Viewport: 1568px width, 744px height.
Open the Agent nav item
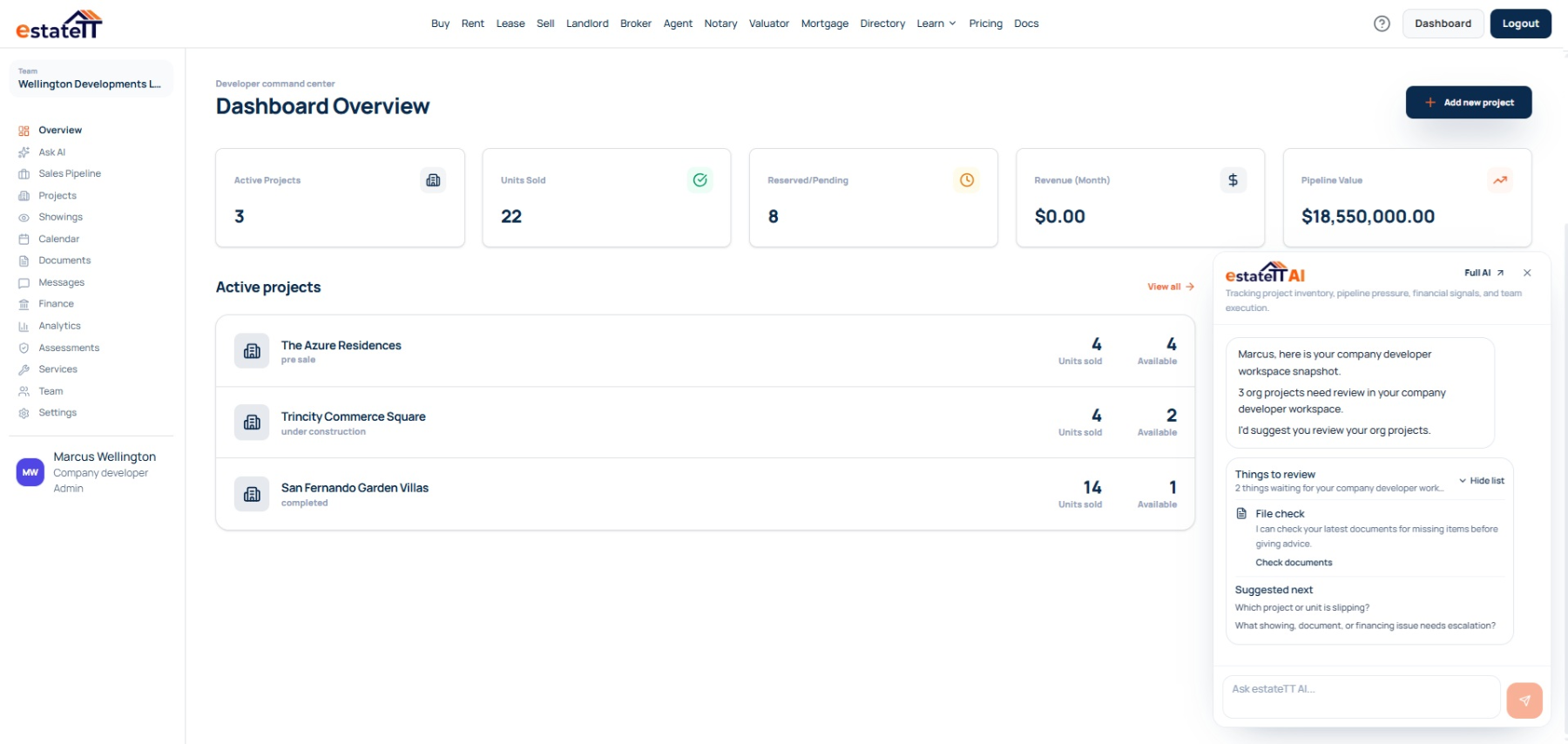pos(678,24)
